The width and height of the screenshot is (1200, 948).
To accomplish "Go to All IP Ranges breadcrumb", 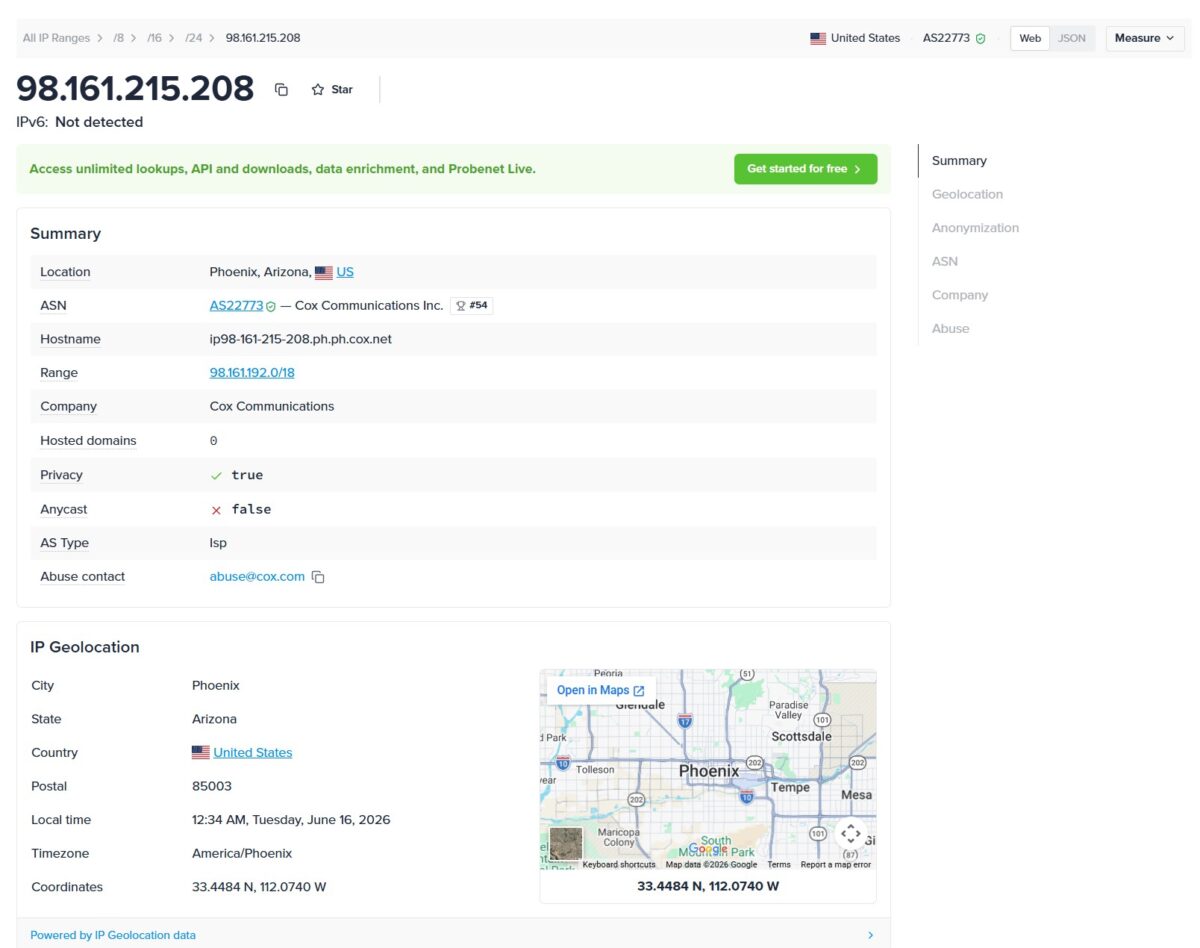I will coord(56,38).
